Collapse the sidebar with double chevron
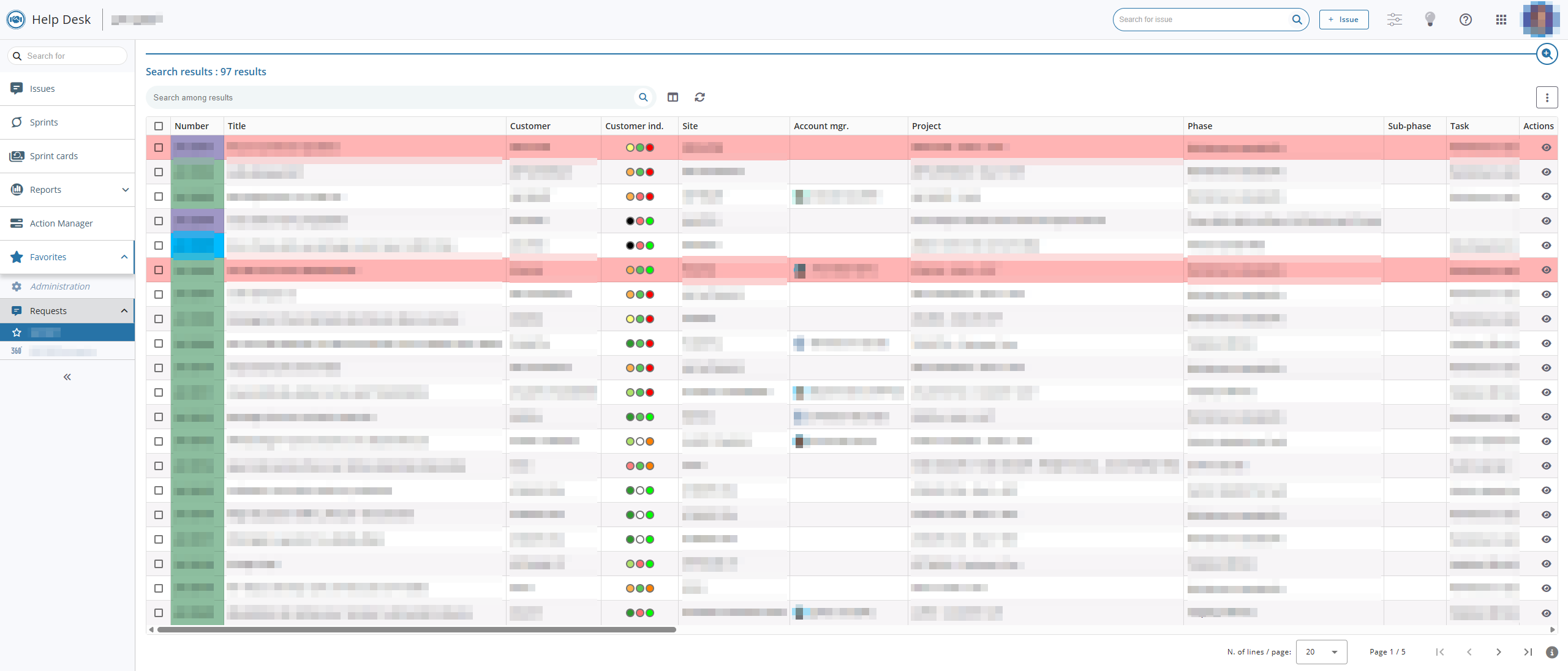Screen dimensions: 1568x671 [67, 377]
